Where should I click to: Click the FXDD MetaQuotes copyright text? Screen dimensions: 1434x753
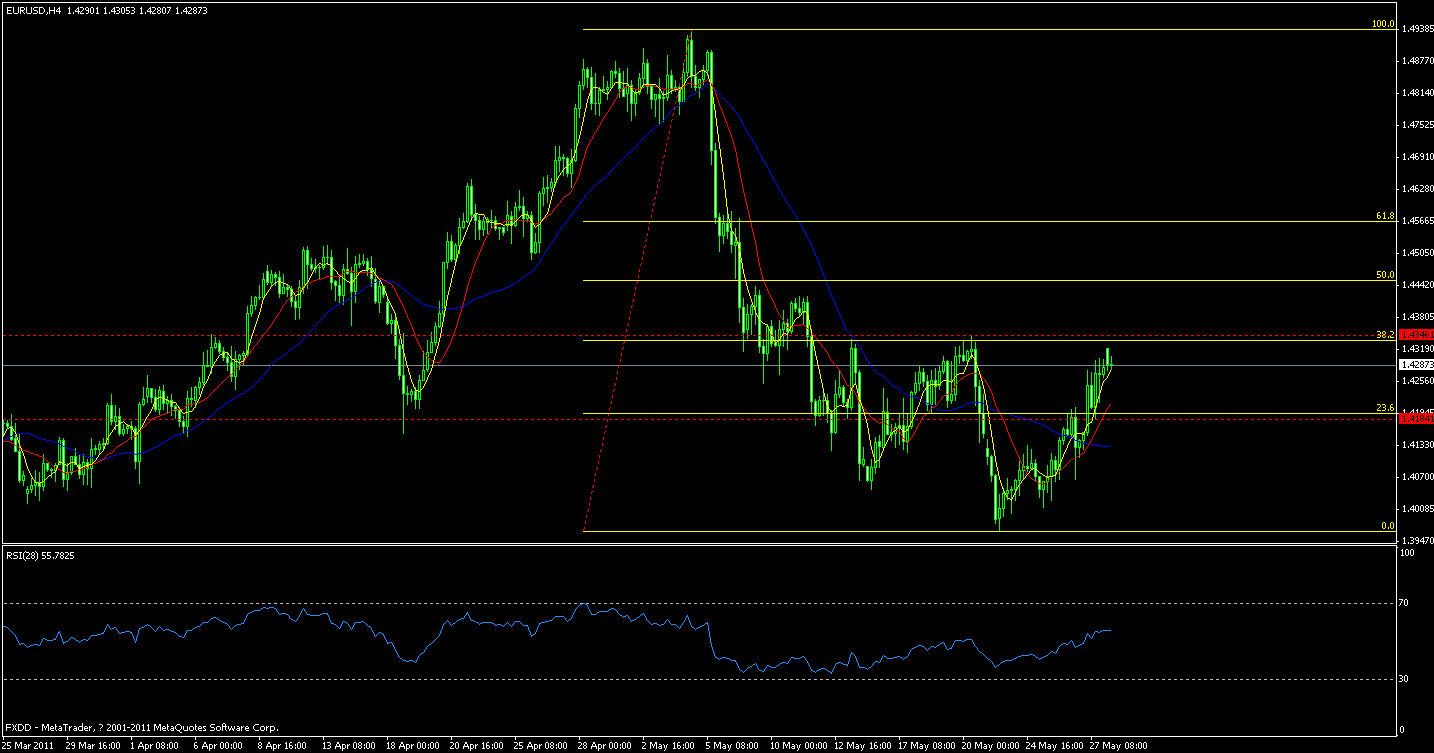(140, 727)
